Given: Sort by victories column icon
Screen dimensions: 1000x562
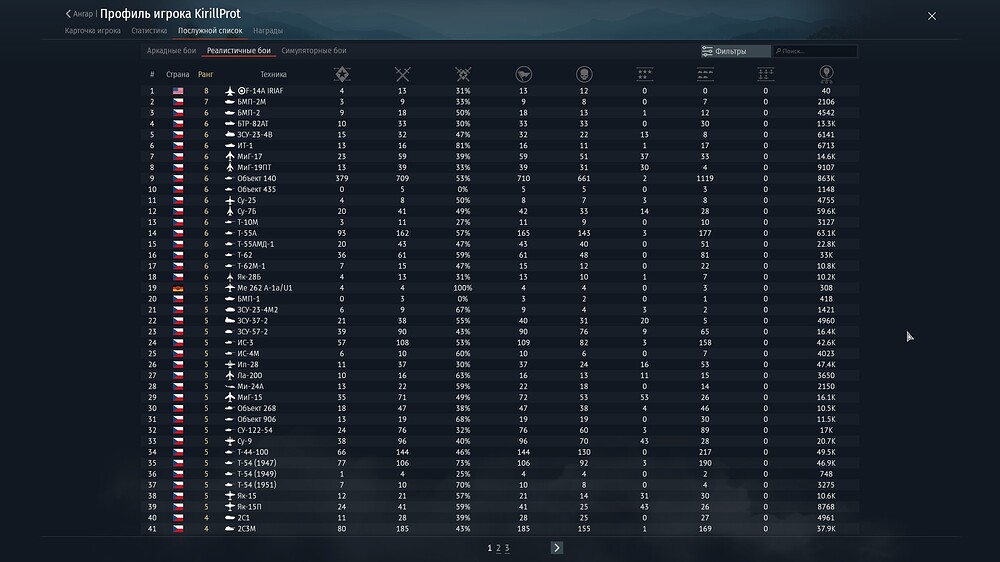Looking at the screenshot, I should point(342,75).
